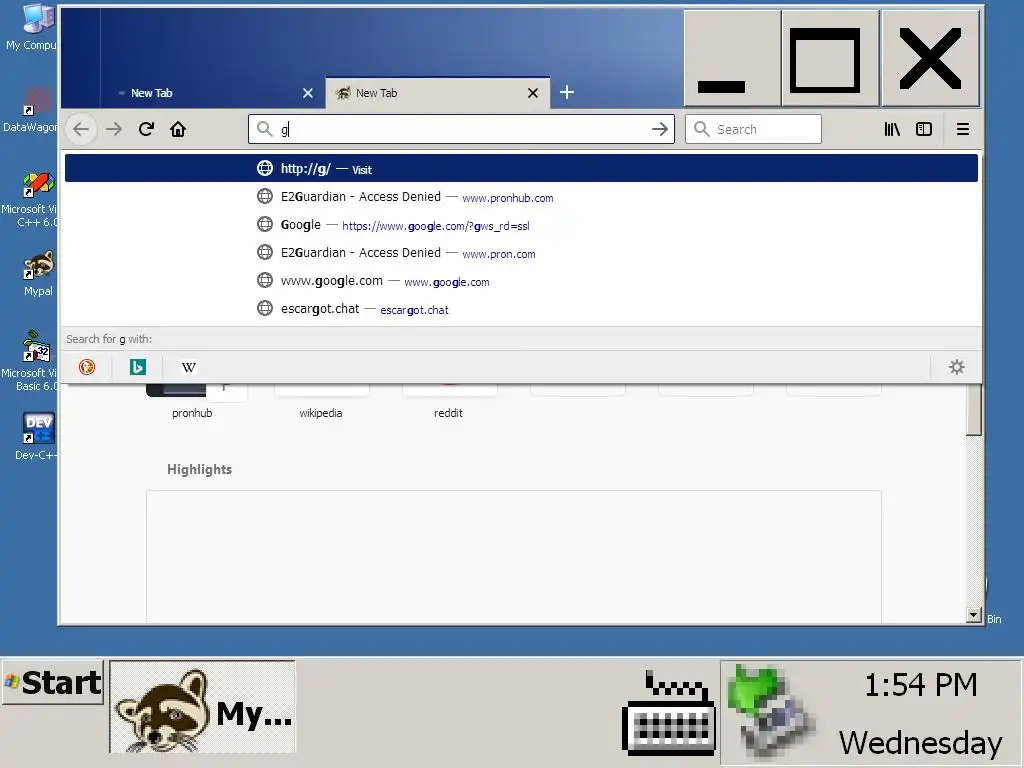
Task: Open the Microsoft Visual C++ 6.0 shortcut
Action: click(29, 200)
